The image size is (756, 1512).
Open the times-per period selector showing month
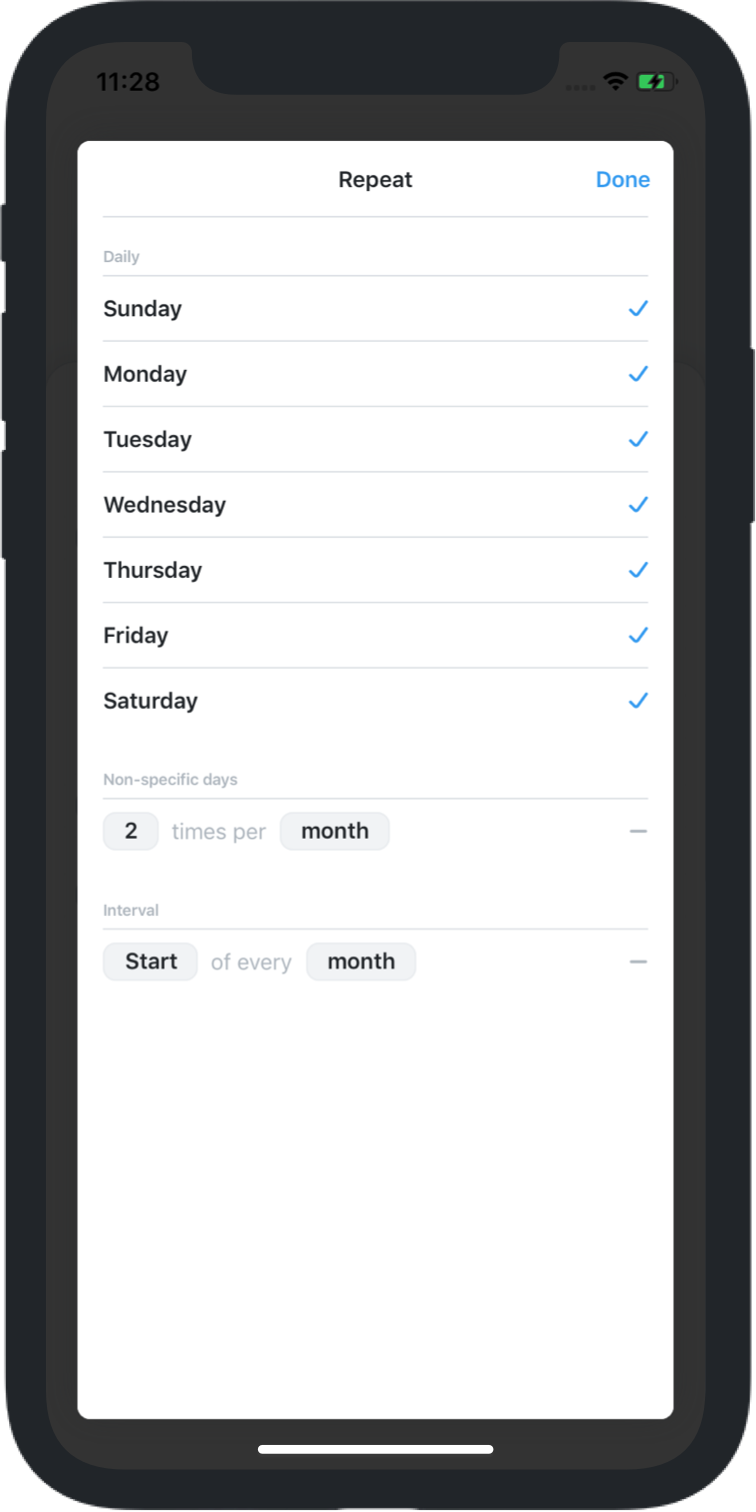[334, 831]
